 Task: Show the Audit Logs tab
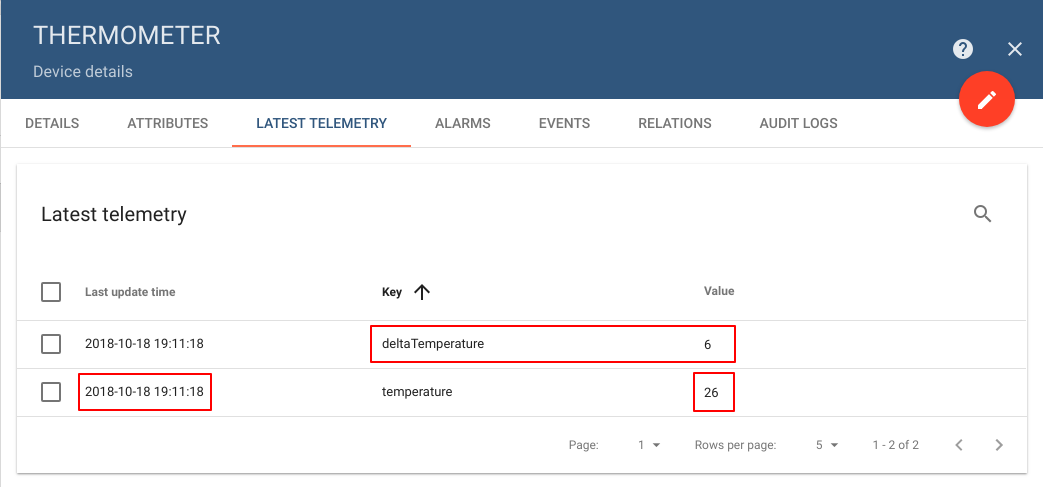[798, 124]
